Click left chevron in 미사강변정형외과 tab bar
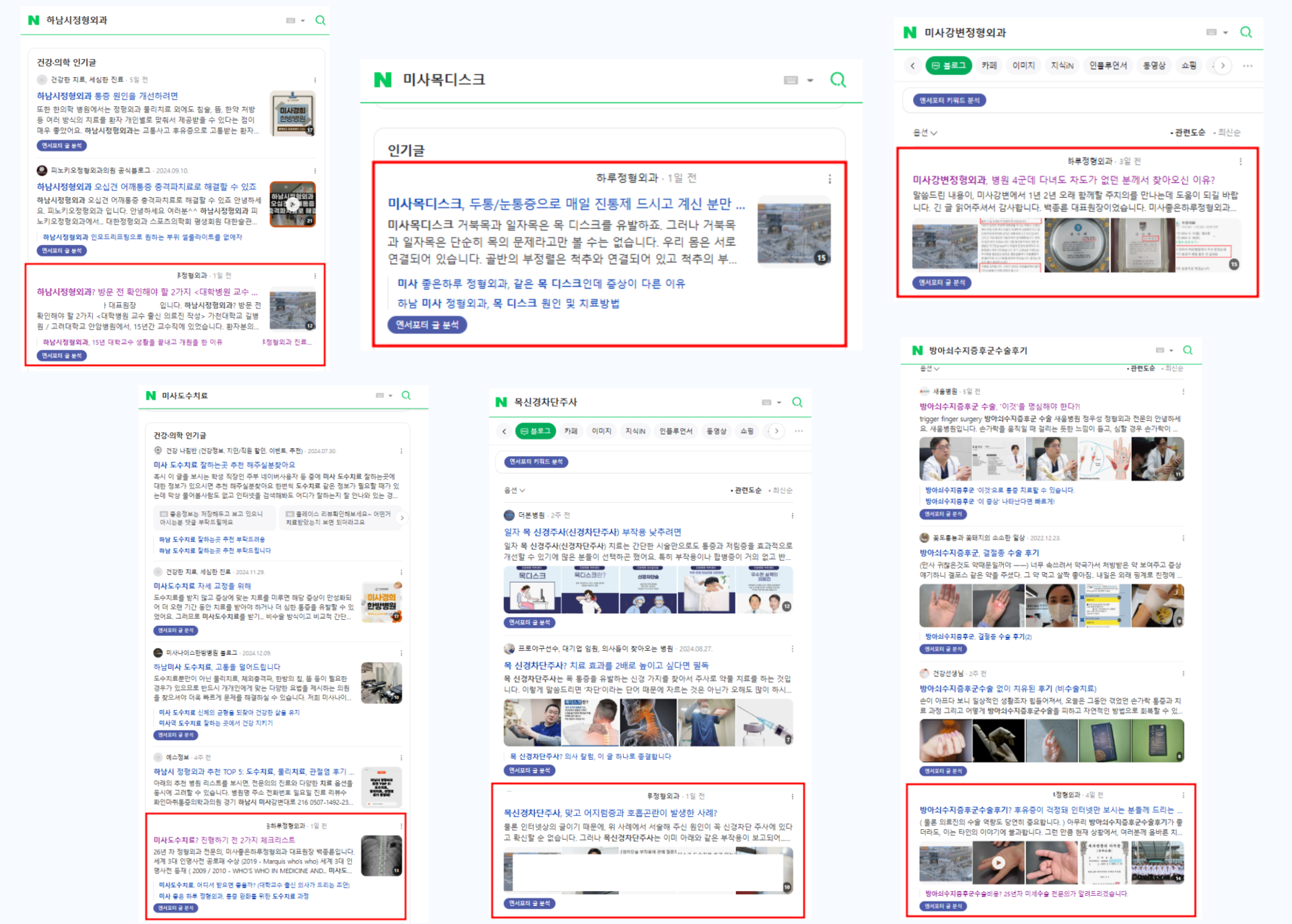 click(912, 66)
